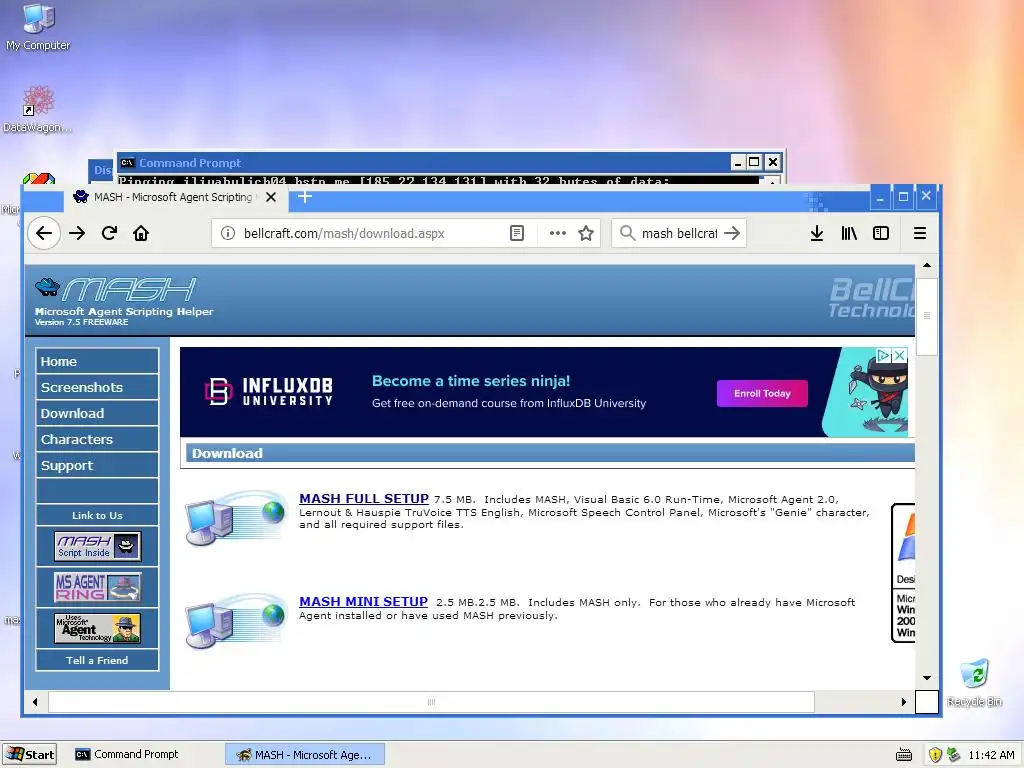
Task: Click the horizontal scrollbar right arrow
Action: point(904,702)
